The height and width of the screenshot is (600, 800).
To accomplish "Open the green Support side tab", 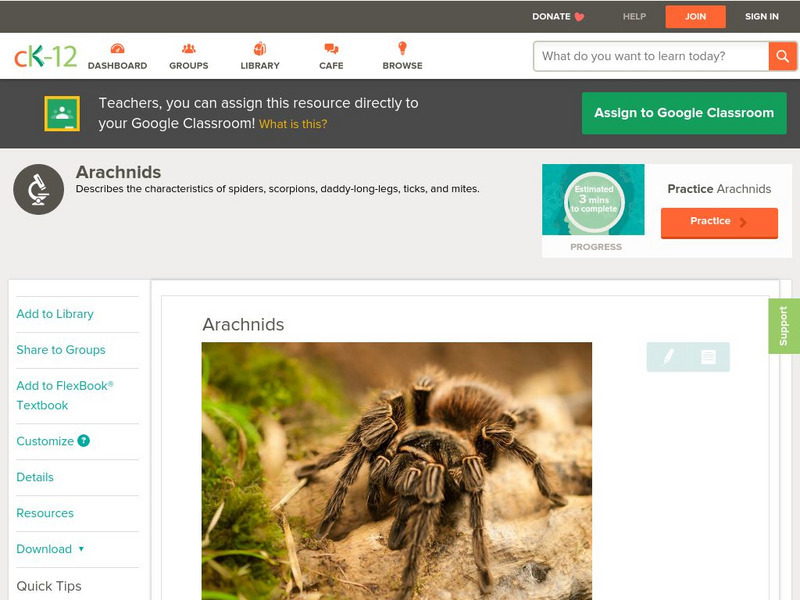I will pos(784,326).
